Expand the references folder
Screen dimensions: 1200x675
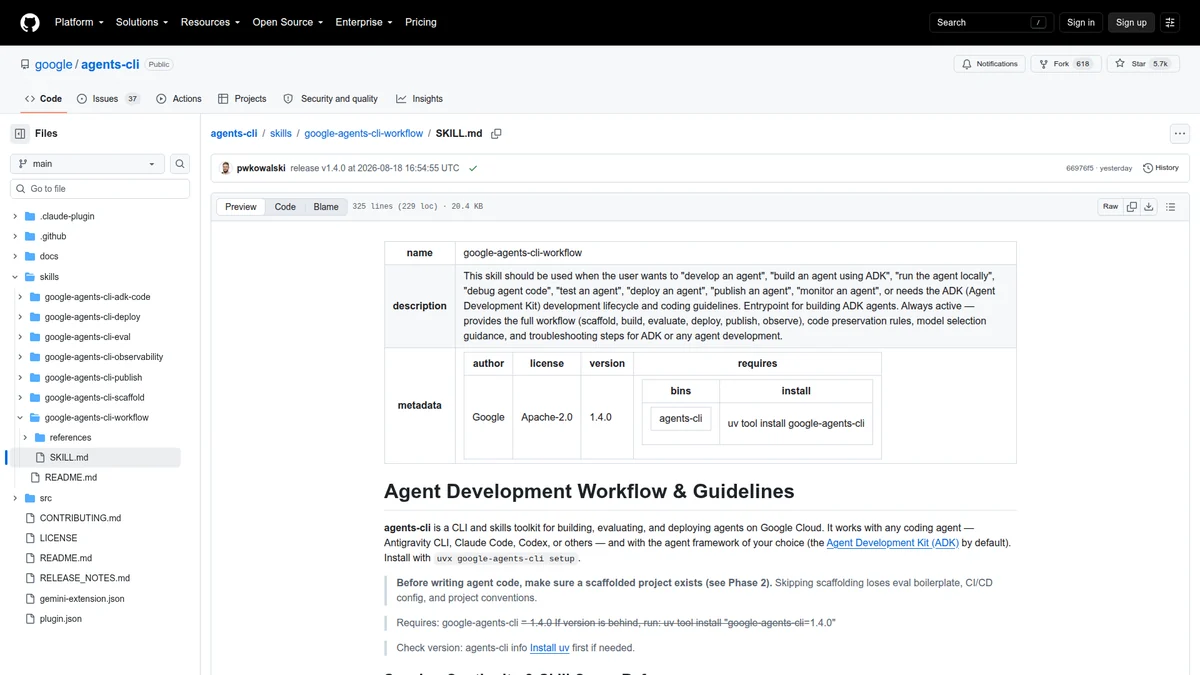25,437
